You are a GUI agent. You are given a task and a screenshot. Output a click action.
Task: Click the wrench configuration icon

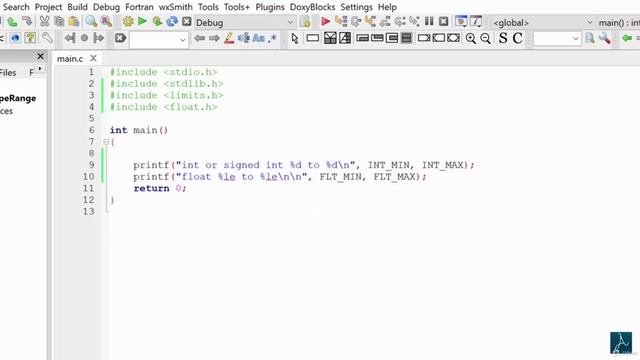tap(47, 38)
